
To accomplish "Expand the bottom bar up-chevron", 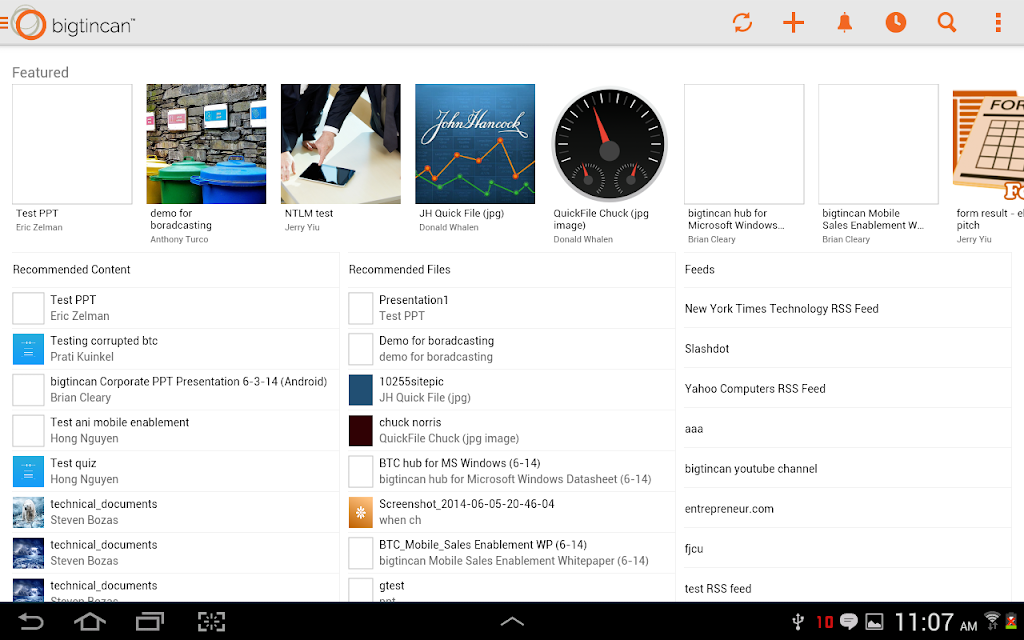I will pos(512,622).
